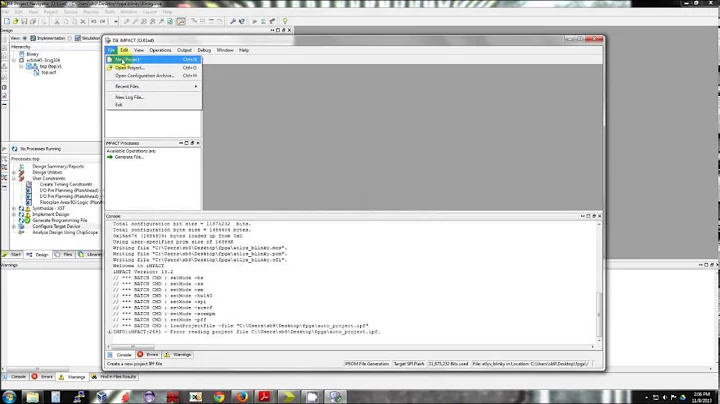Expand Design Utilities process node

click(14, 172)
